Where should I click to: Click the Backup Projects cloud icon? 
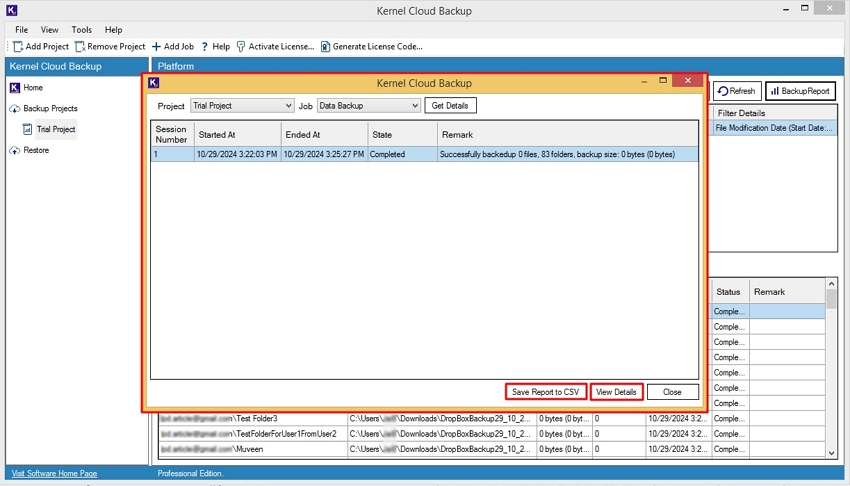pyautogui.click(x=15, y=108)
